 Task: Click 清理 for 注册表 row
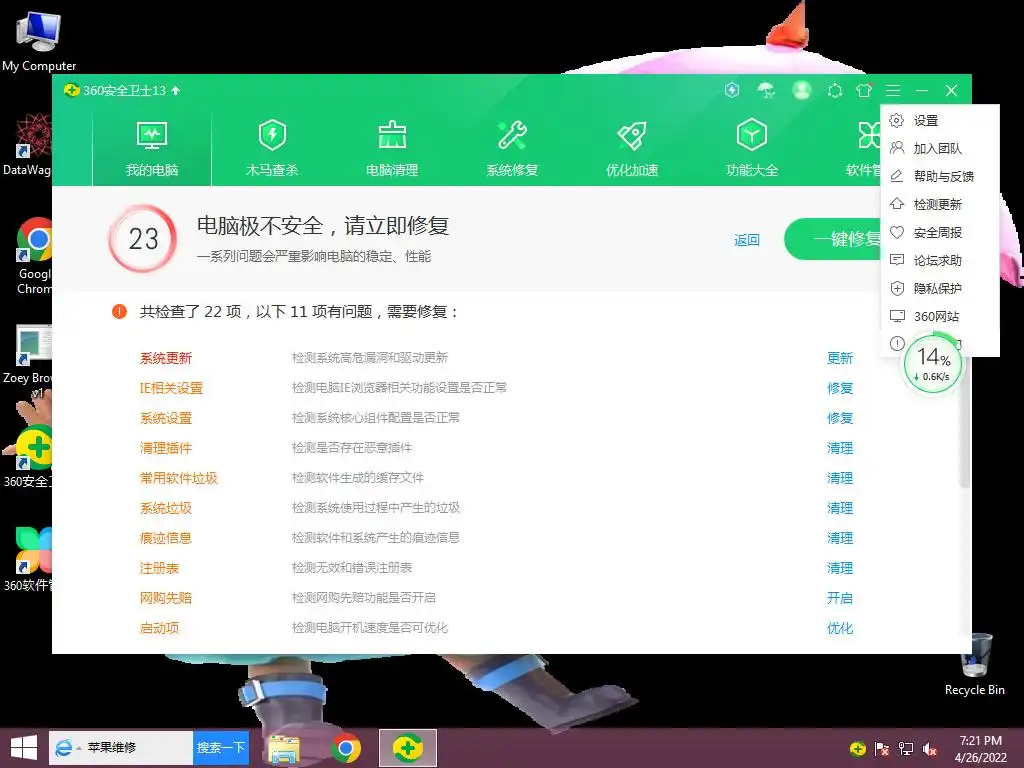(x=840, y=568)
